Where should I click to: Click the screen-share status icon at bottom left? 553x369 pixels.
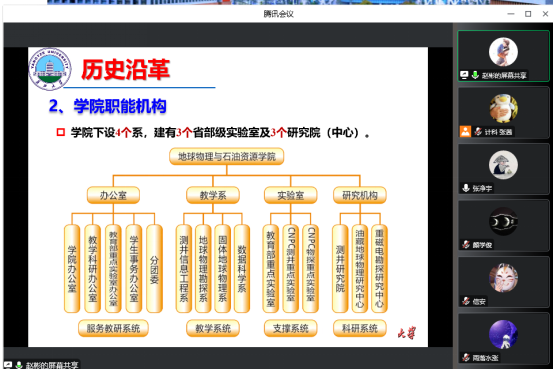(8, 365)
